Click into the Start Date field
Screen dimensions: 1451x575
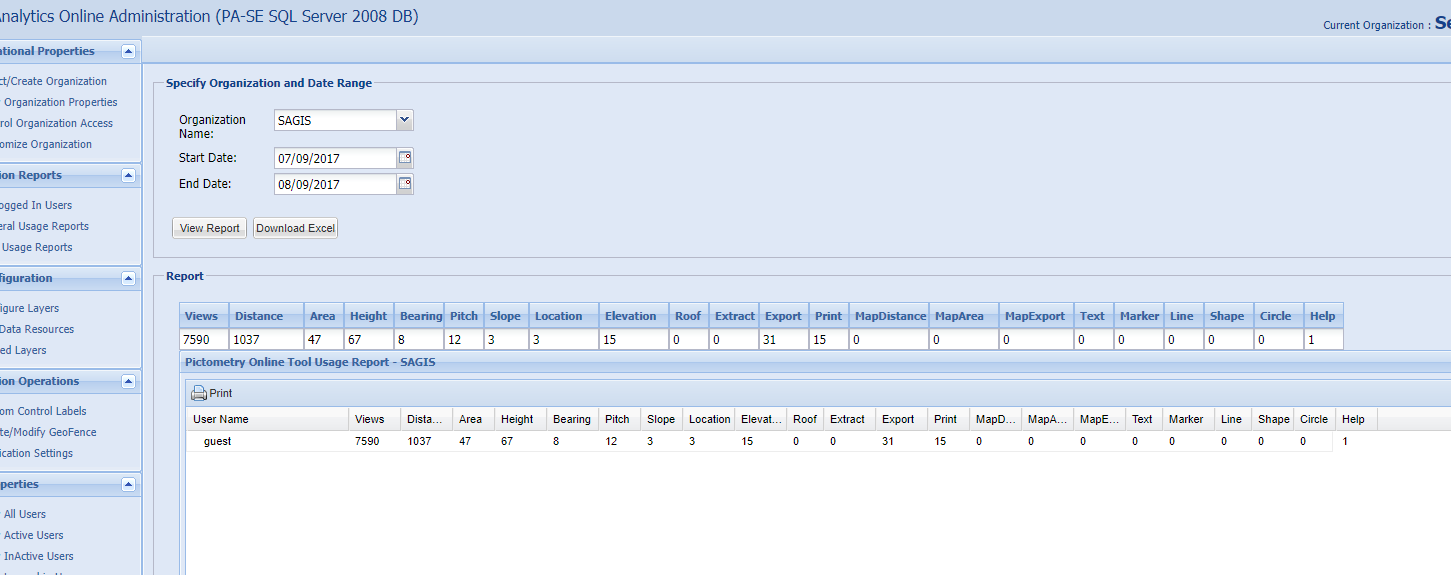335,158
